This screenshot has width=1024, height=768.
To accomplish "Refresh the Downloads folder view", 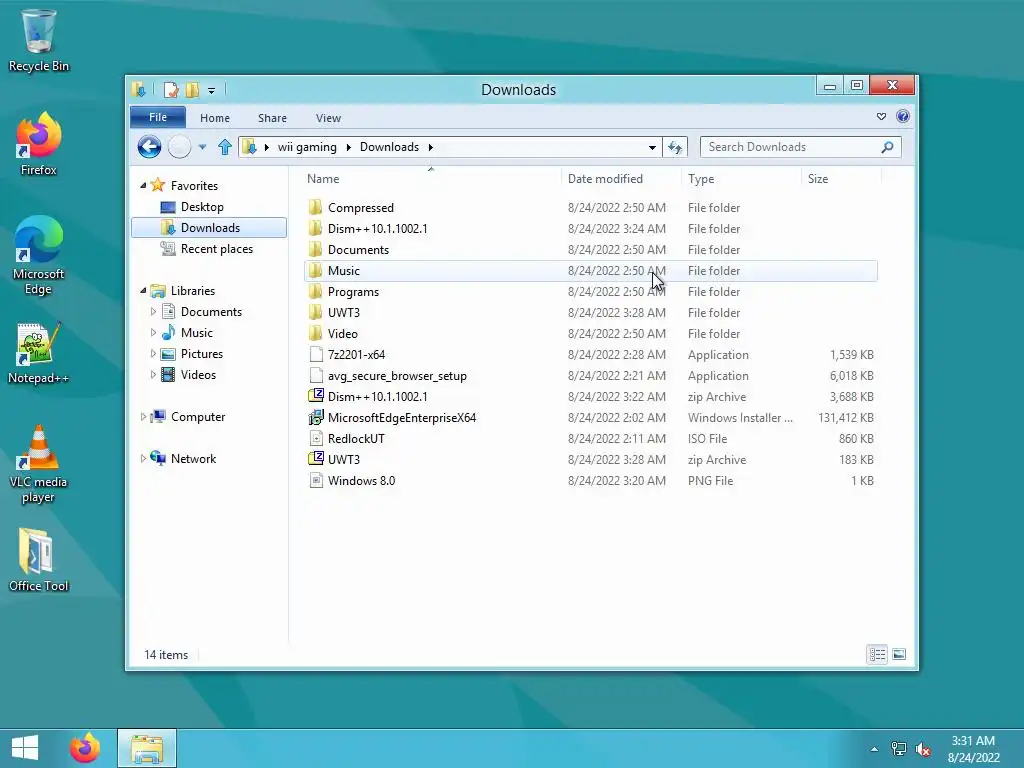I will tap(675, 147).
